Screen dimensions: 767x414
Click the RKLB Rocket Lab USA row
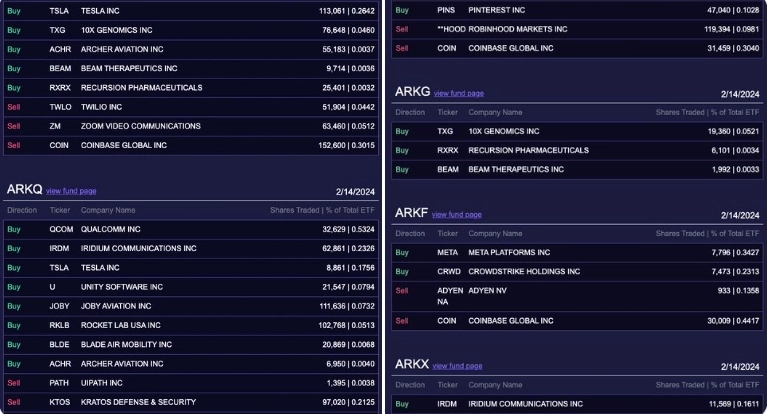click(191, 325)
